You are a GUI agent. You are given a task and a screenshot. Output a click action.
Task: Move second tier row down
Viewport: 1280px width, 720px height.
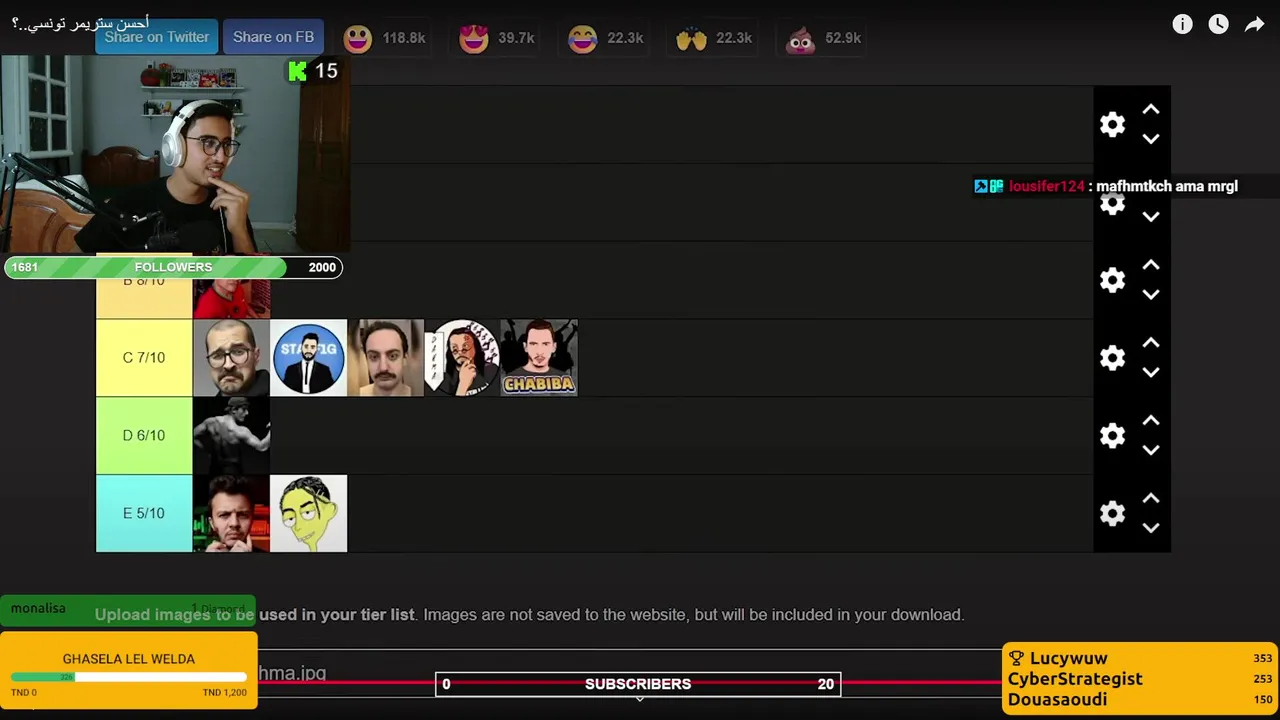1151,217
